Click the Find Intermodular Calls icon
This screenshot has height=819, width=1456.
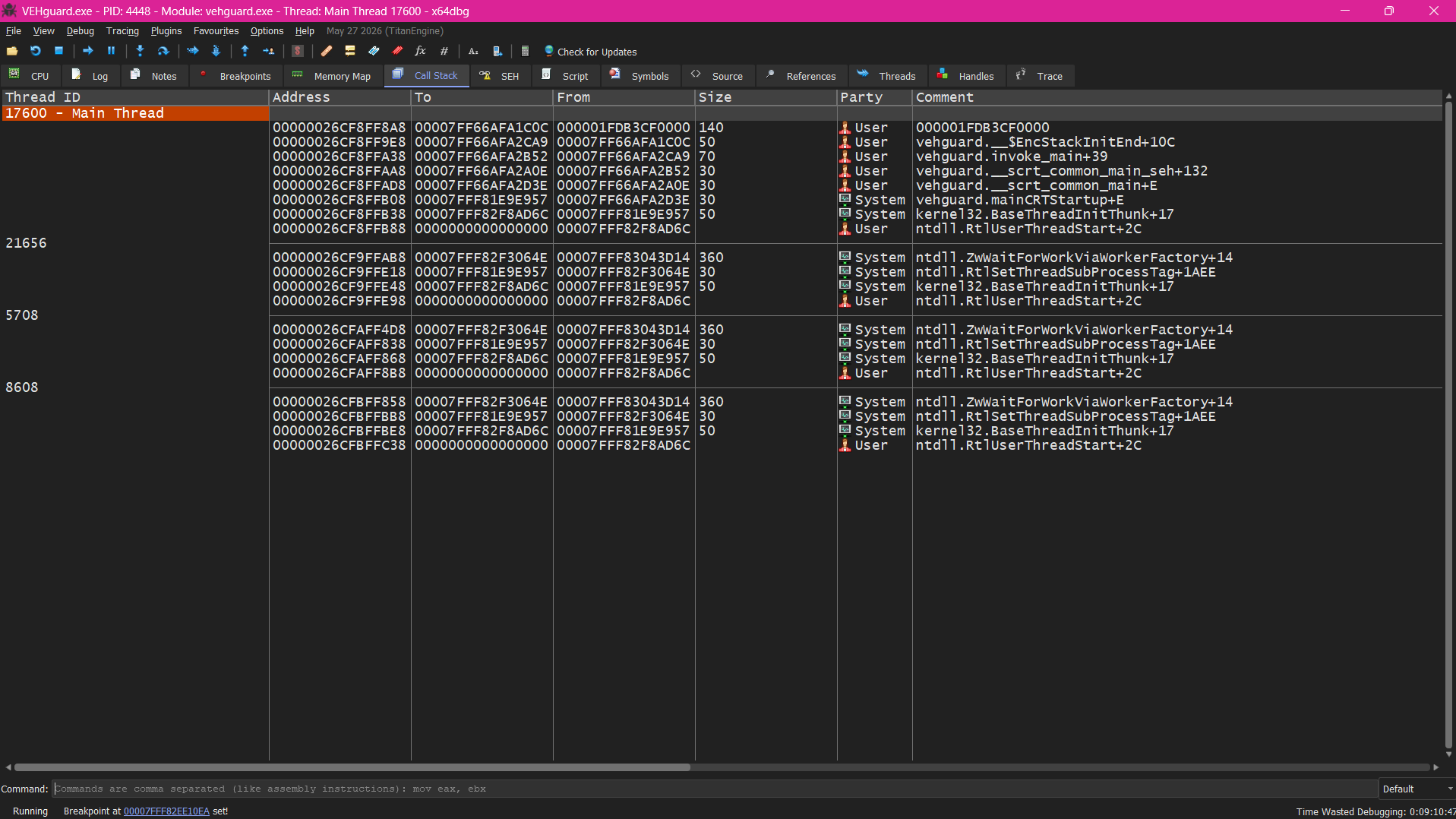coord(497,51)
